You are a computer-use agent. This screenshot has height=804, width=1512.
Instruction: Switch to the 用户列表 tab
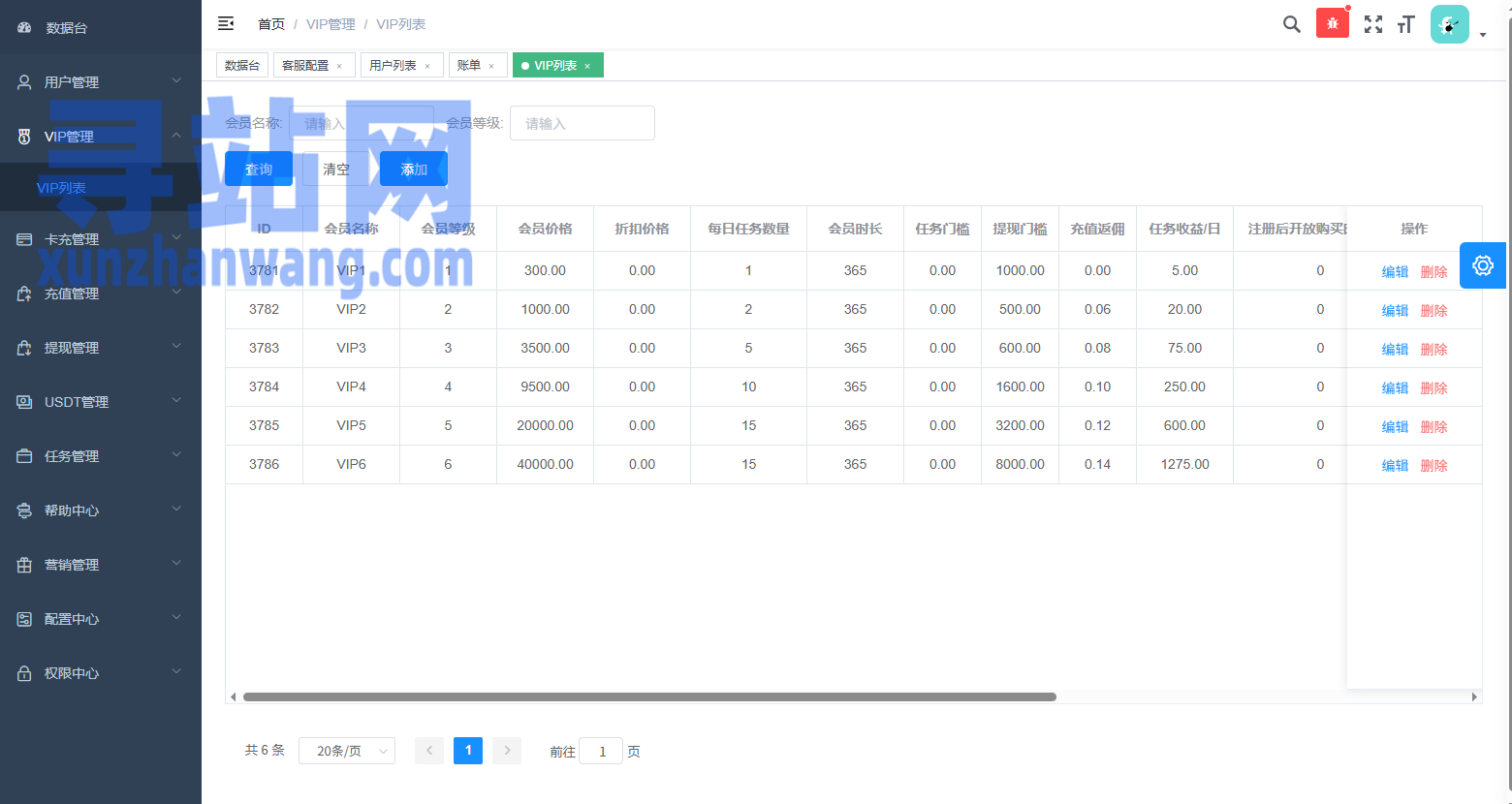(x=393, y=65)
